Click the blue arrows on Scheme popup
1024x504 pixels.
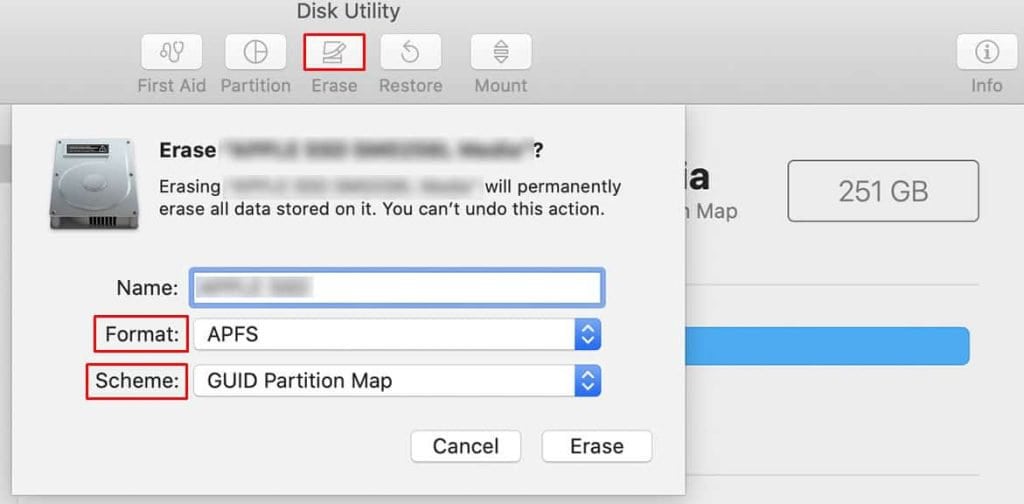587,381
